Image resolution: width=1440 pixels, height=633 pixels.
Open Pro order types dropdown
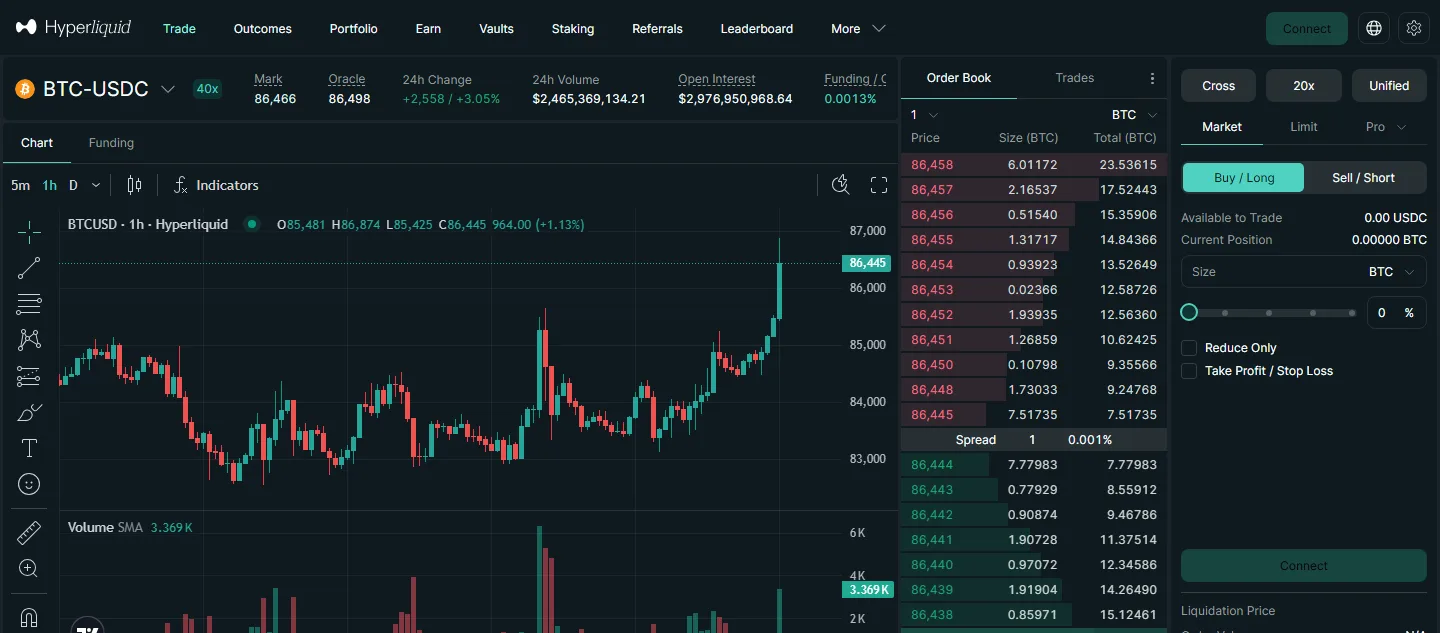click(x=1386, y=127)
